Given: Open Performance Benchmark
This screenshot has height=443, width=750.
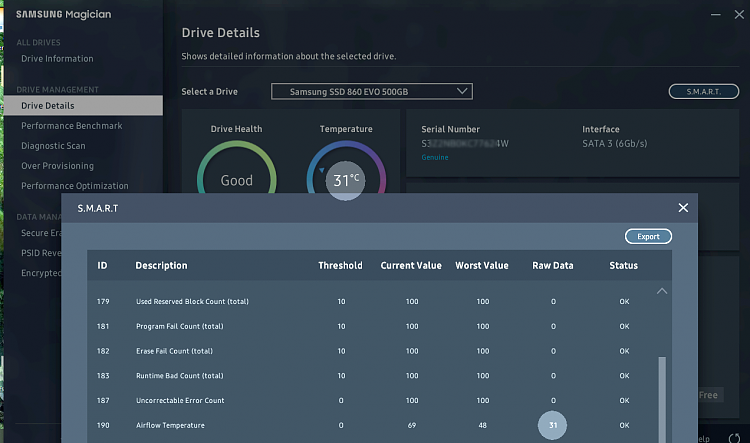Looking at the screenshot, I should click(x=72, y=125).
